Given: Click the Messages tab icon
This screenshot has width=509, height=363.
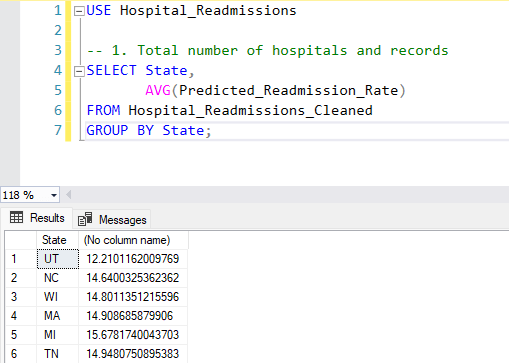Looking at the screenshot, I should click(x=85, y=219).
